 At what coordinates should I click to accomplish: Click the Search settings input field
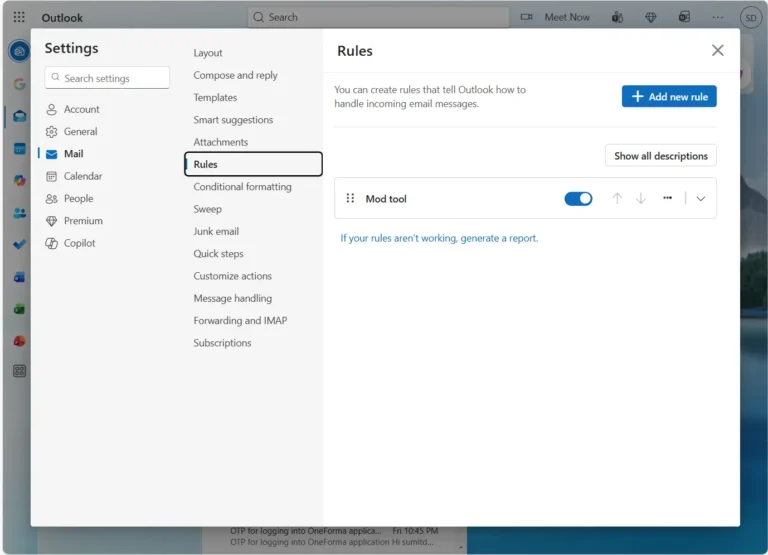coord(110,78)
